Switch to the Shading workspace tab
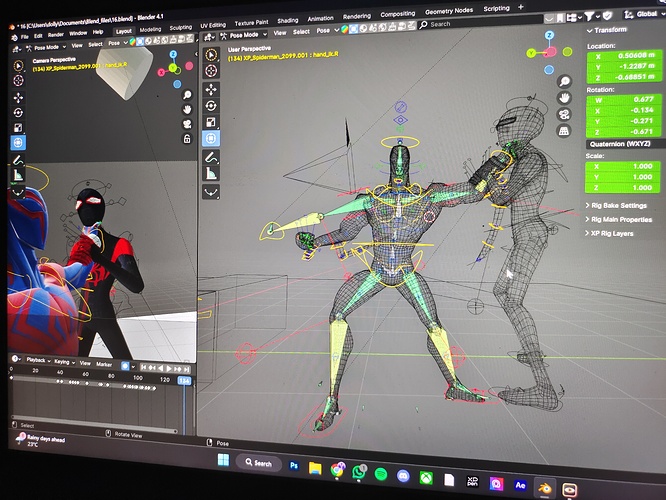The height and width of the screenshot is (500, 666). (288, 20)
